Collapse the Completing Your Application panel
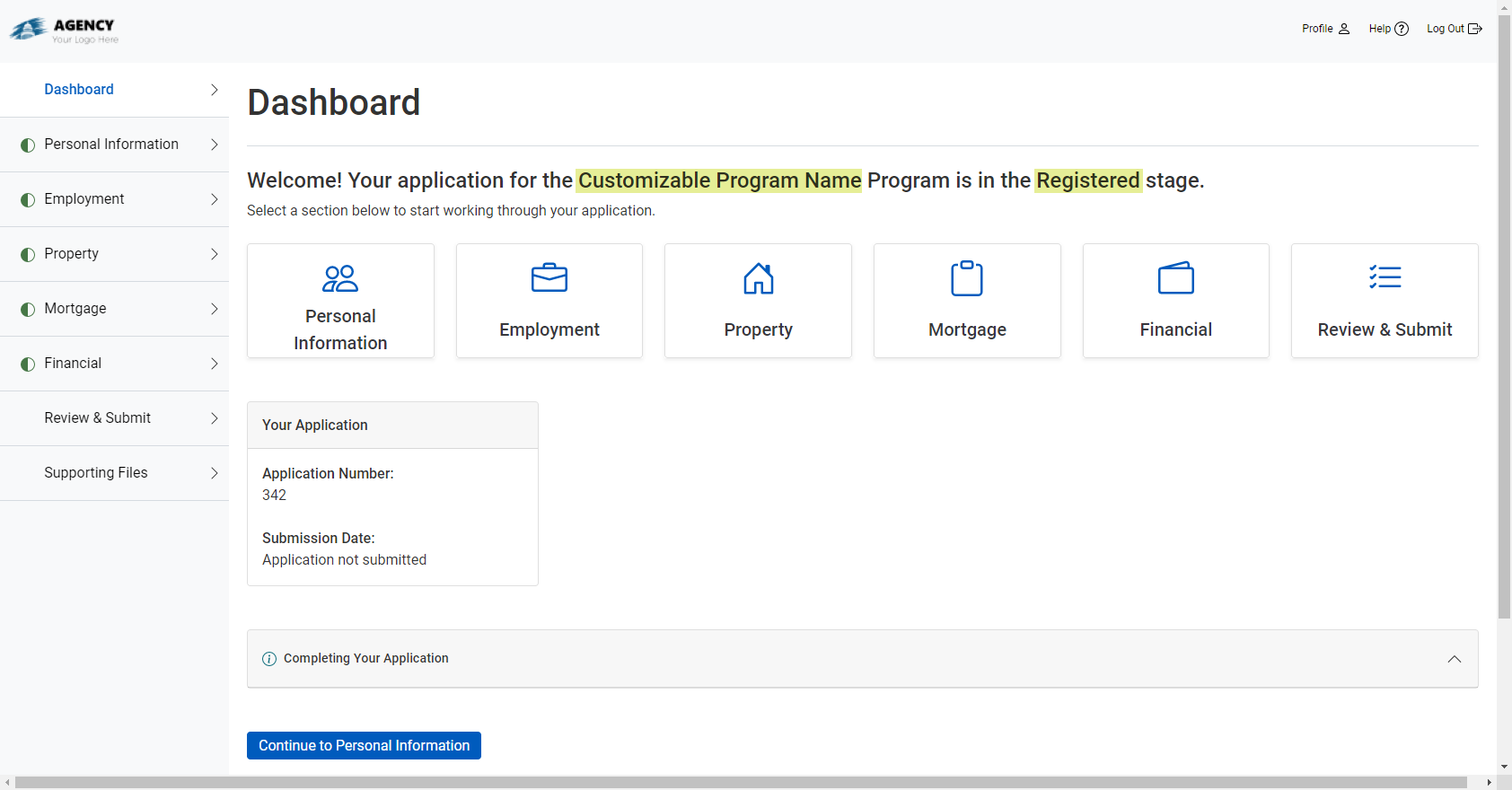1512x790 pixels. (x=1454, y=659)
